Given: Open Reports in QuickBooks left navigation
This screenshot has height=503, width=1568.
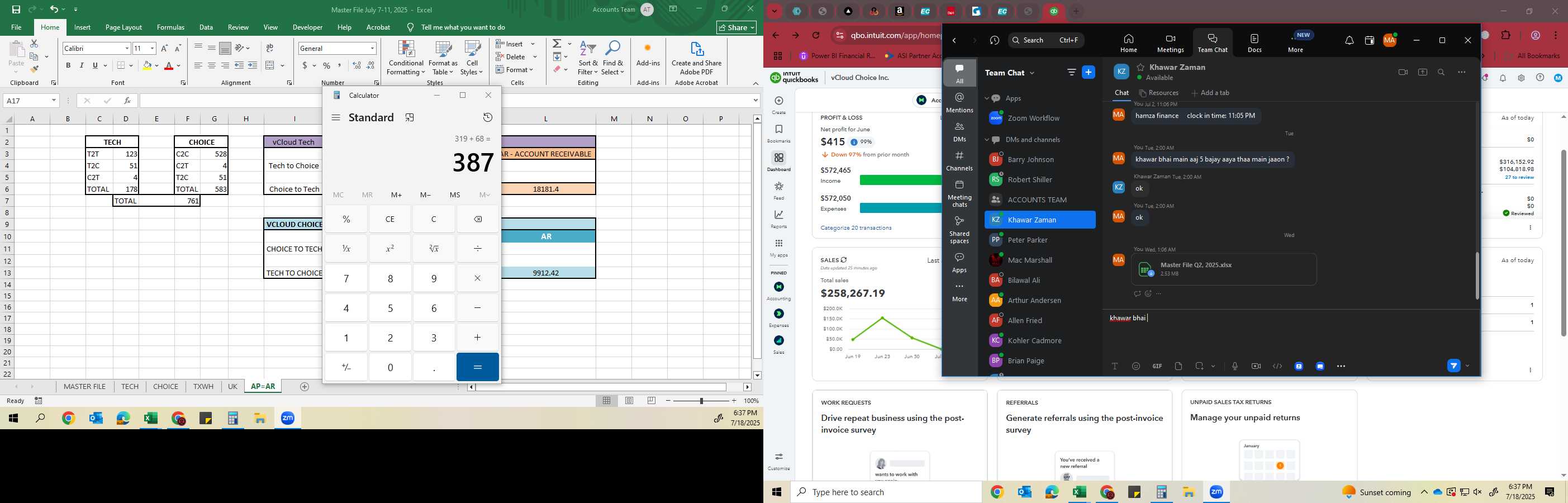Looking at the screenshot, I should point(778,219).
